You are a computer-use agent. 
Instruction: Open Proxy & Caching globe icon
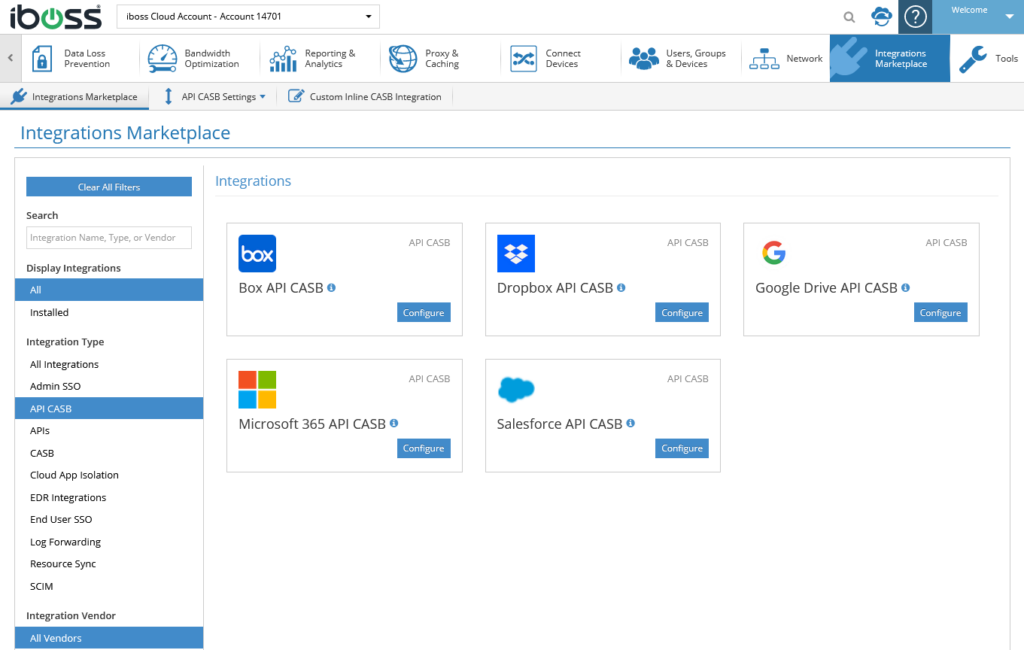[403, 59]
